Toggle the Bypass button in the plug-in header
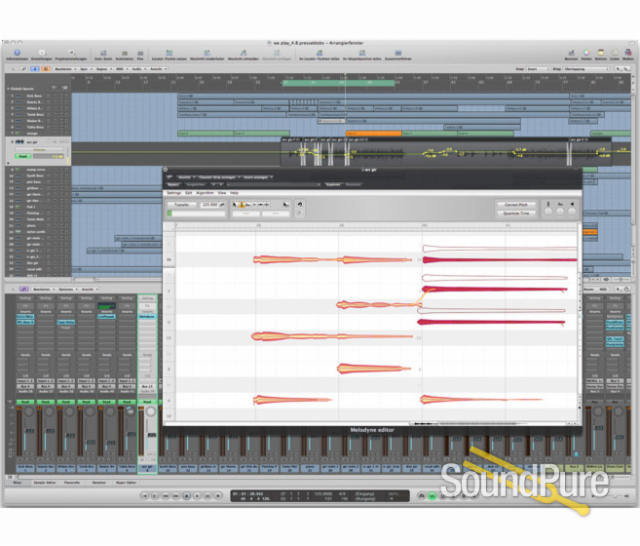 (x=174, y=184)
